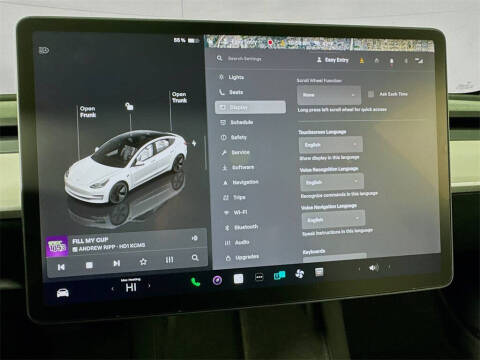Open the Keyboards dropdown
480x360 pixels.
(335, 256)
